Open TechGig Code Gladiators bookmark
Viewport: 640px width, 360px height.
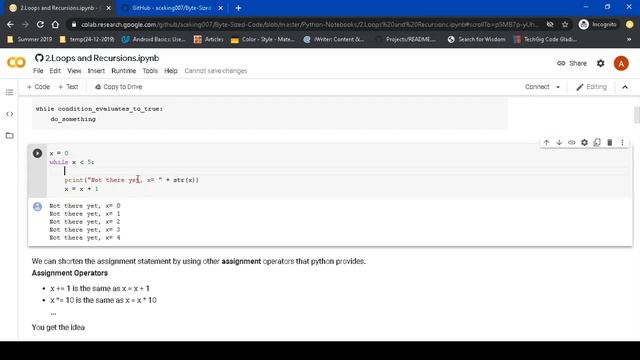pos(546,40)
